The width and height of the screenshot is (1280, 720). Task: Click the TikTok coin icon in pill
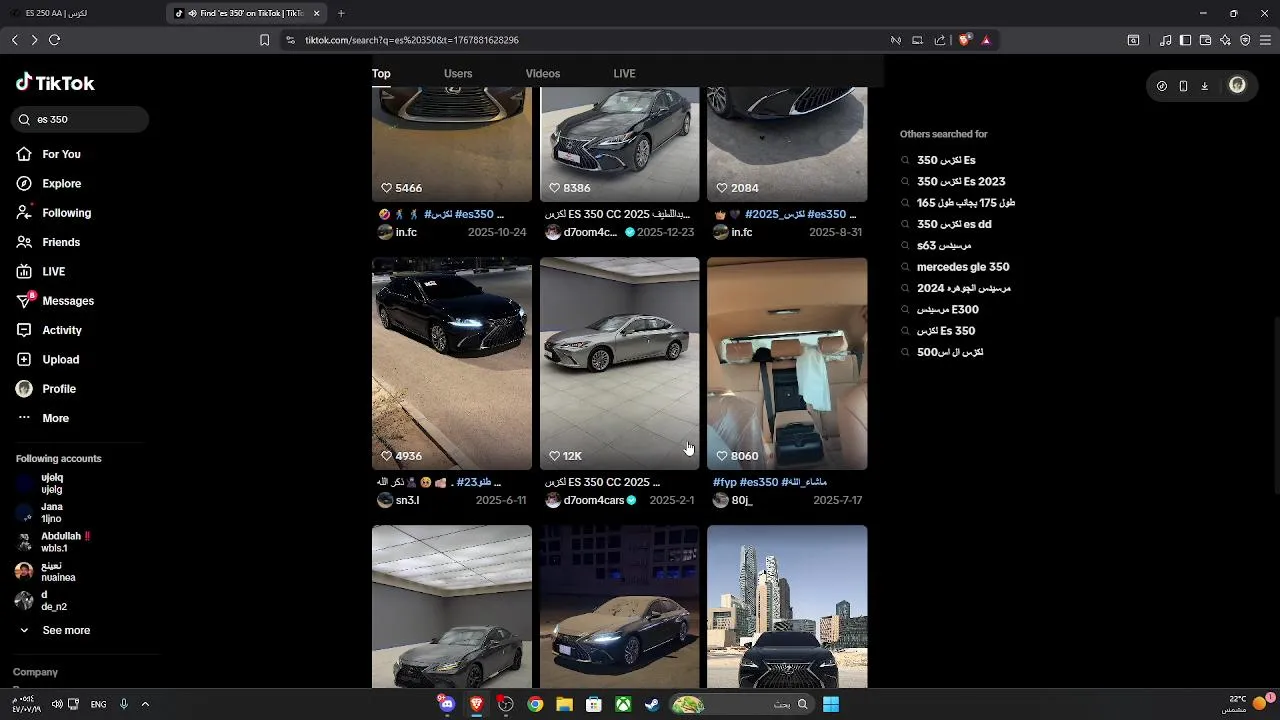(1161, 86)
